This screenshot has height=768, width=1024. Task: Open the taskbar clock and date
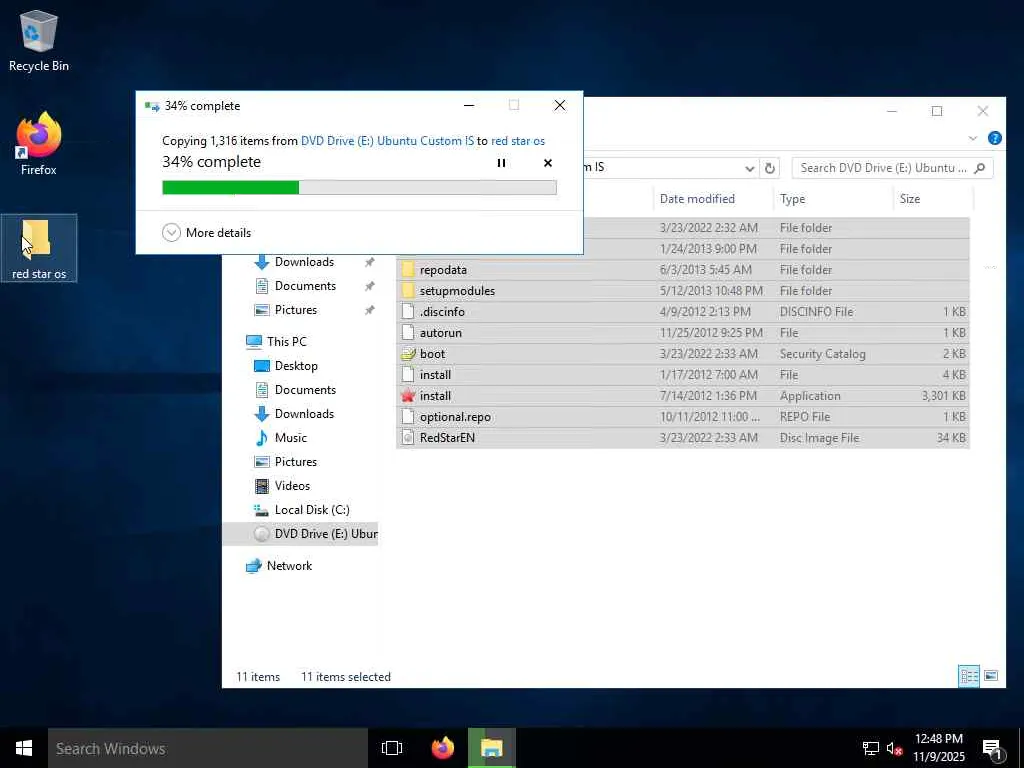click(938, 748)
